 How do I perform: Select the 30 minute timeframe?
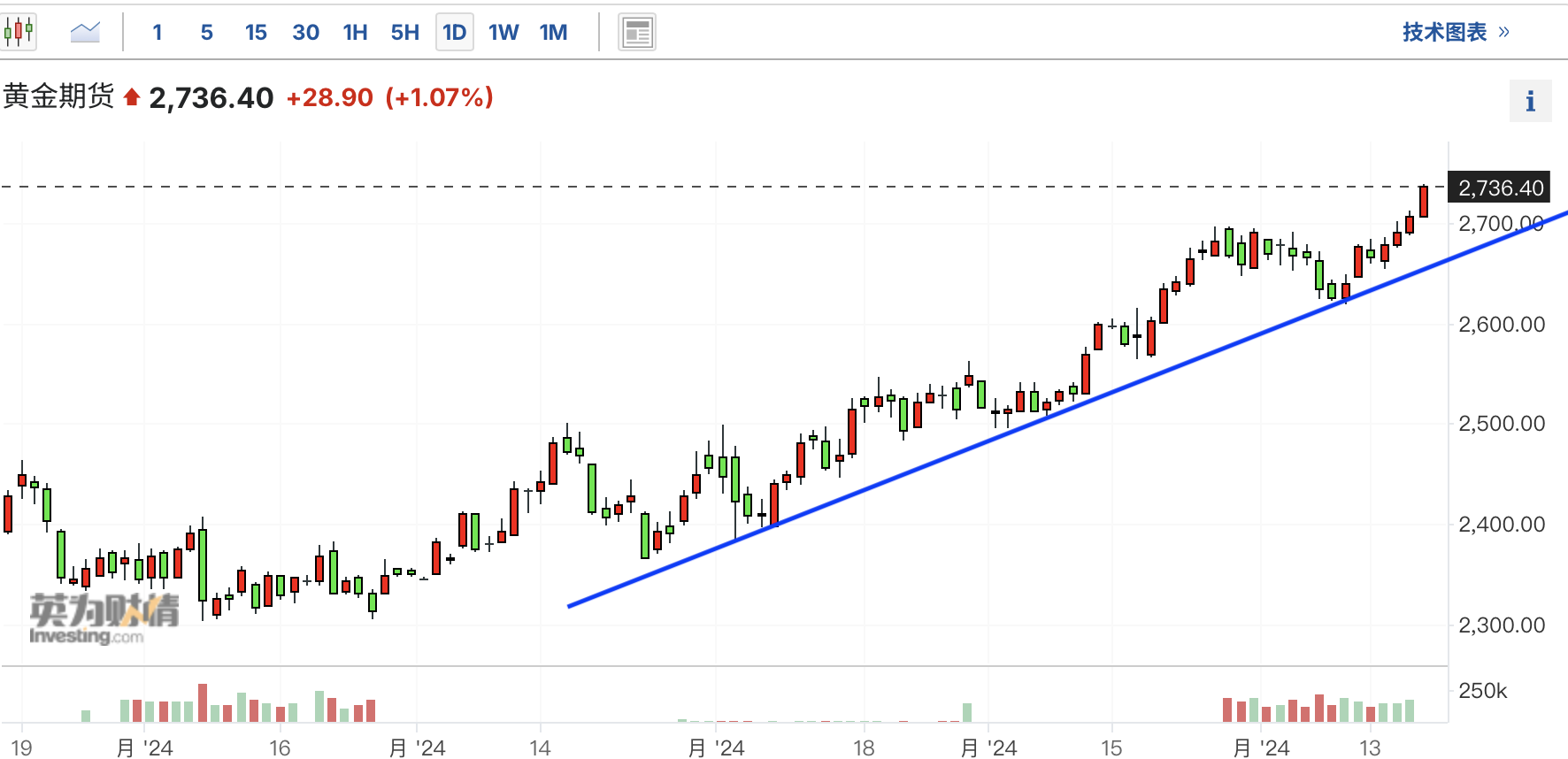(x=305, y=33)
